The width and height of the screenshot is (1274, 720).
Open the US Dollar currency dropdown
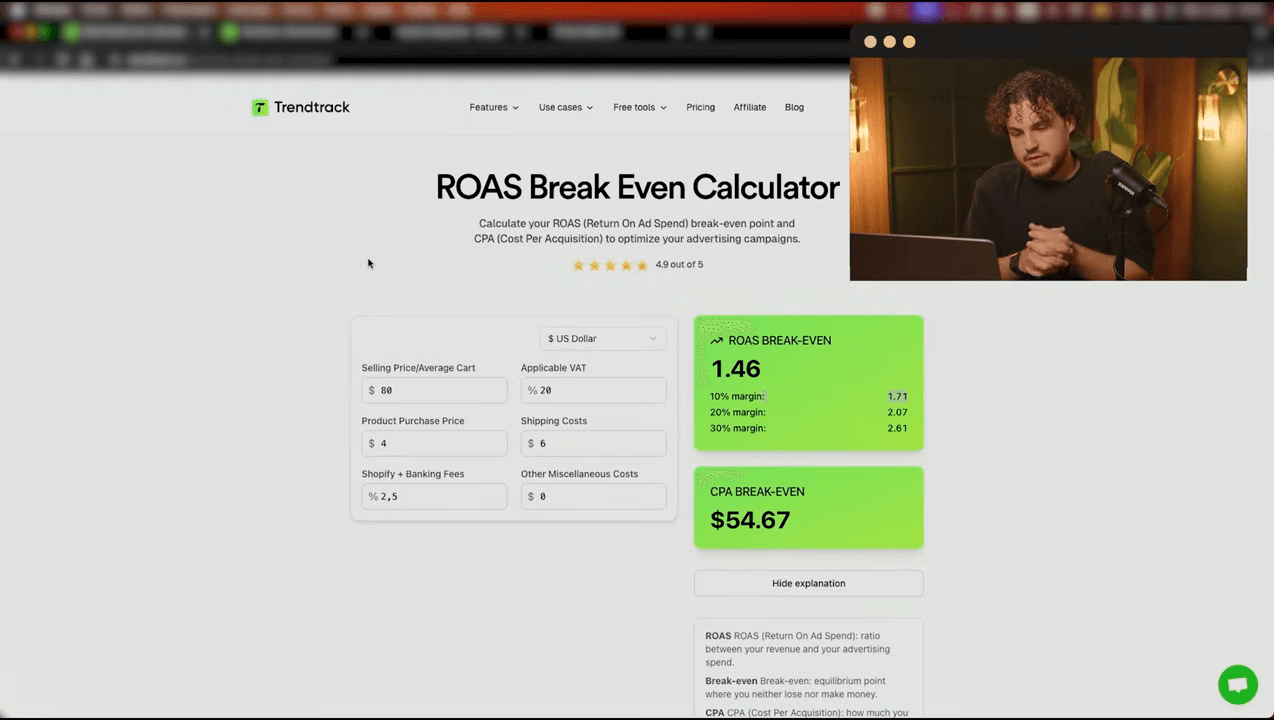click(x=601, y=338)
